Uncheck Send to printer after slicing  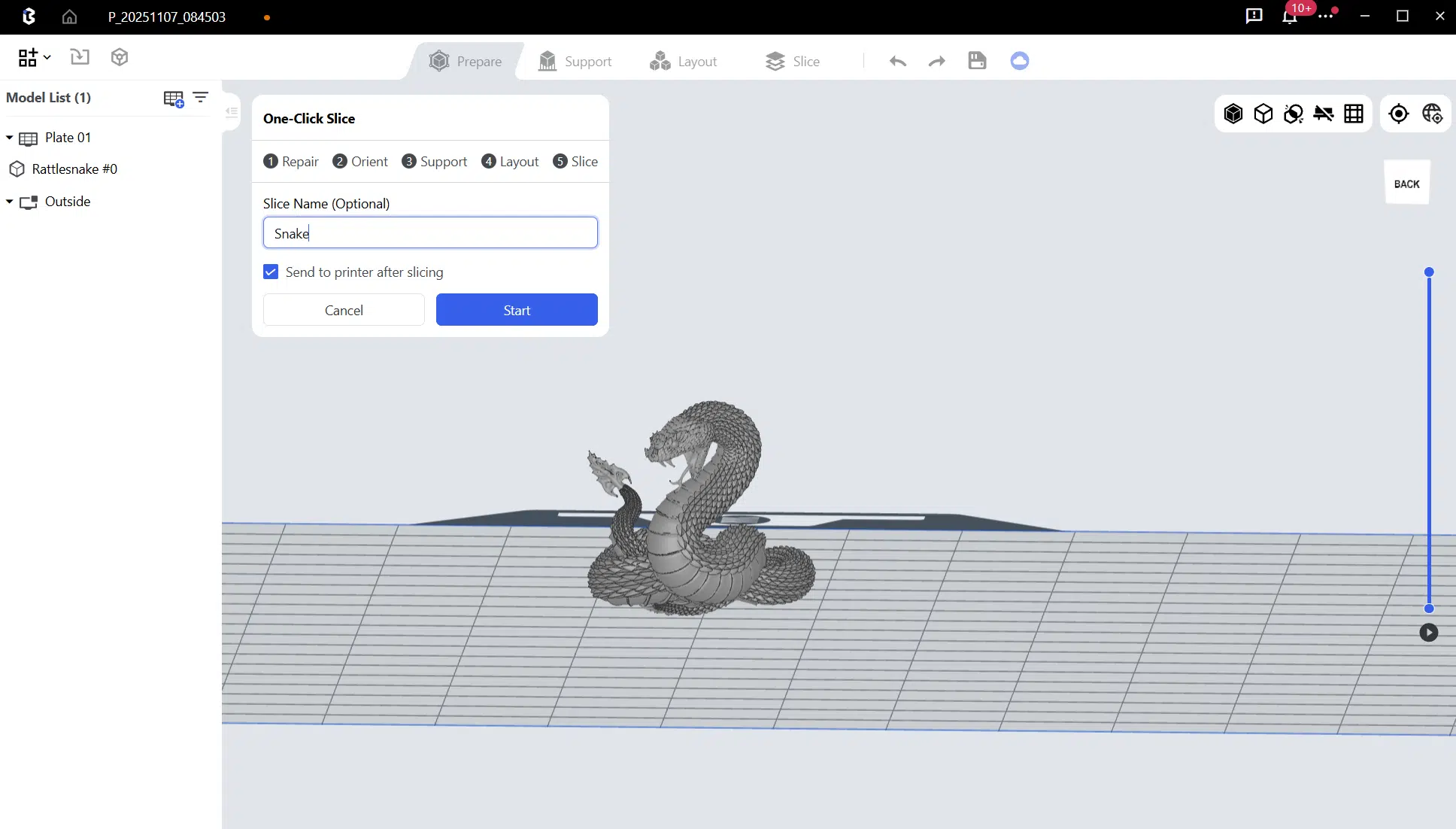(271, 272)
